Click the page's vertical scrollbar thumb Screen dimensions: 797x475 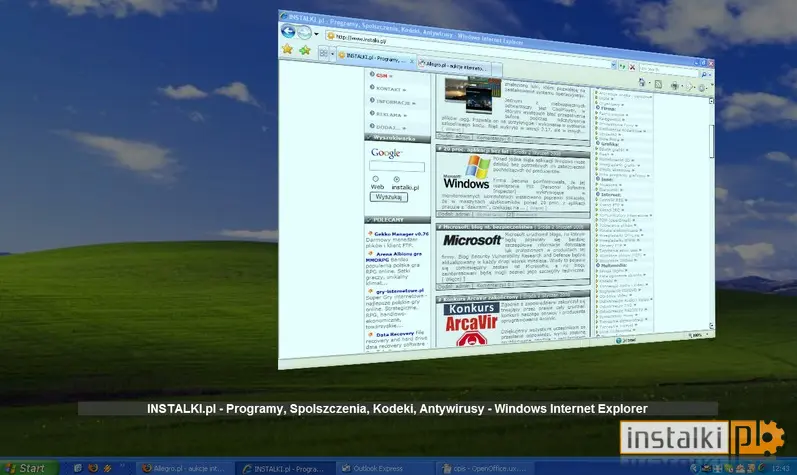[712, 141]
